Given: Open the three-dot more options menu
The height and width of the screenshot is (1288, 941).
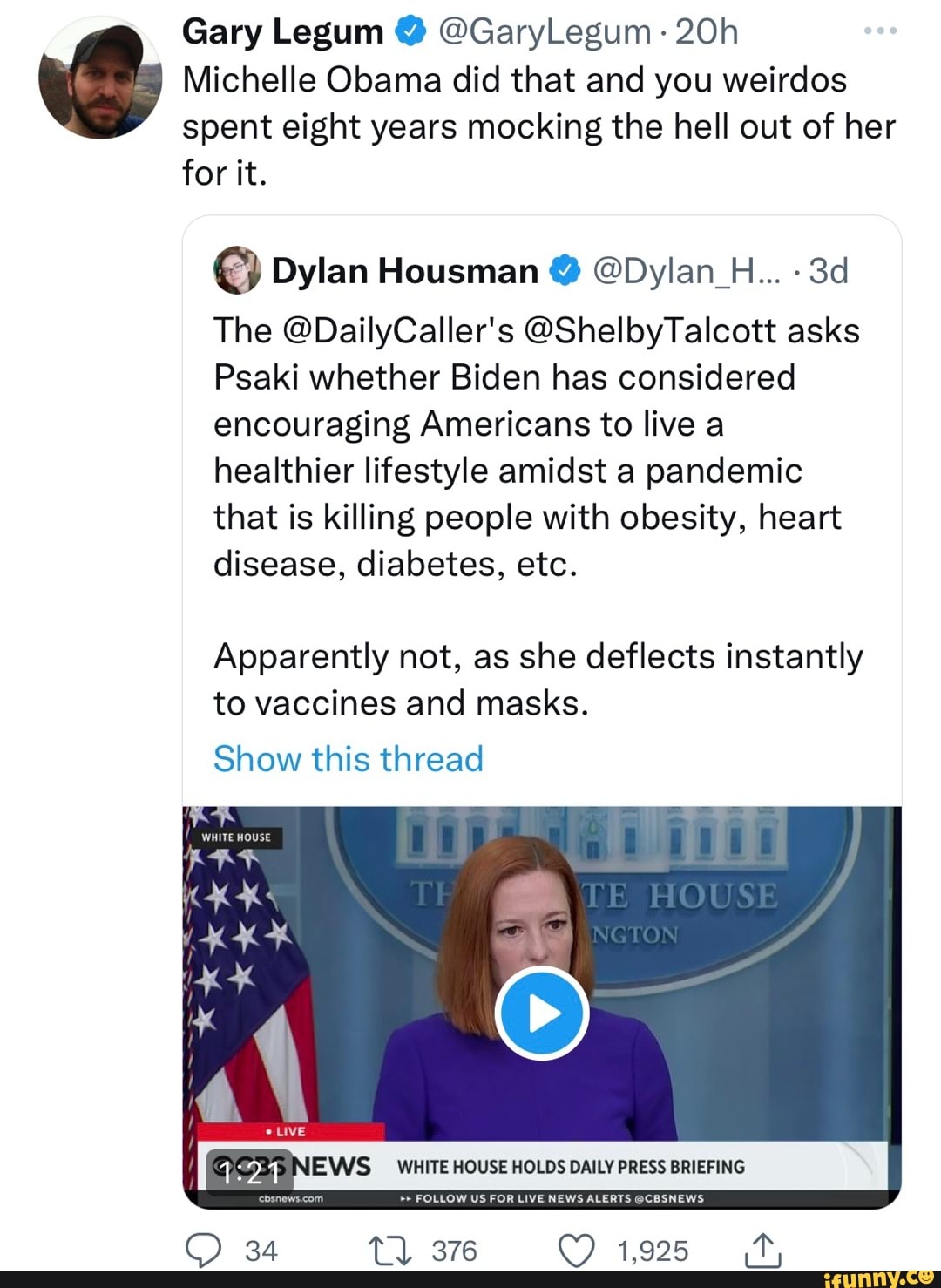Looking at the screenshot, I should (880, 32).
